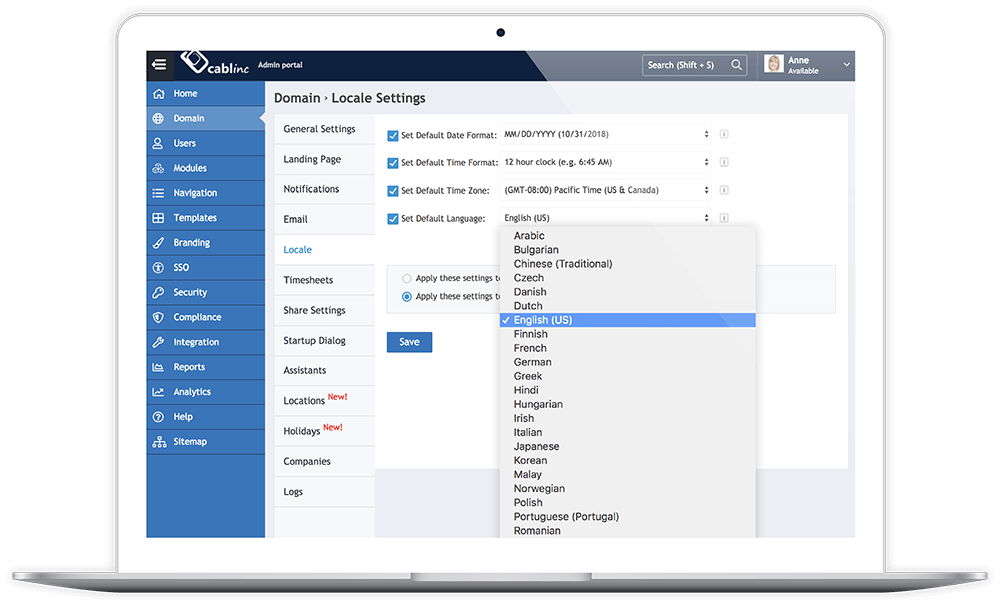Select the Templates section
This screenshot has height=606, width=1000.
(x=192, y=217)
